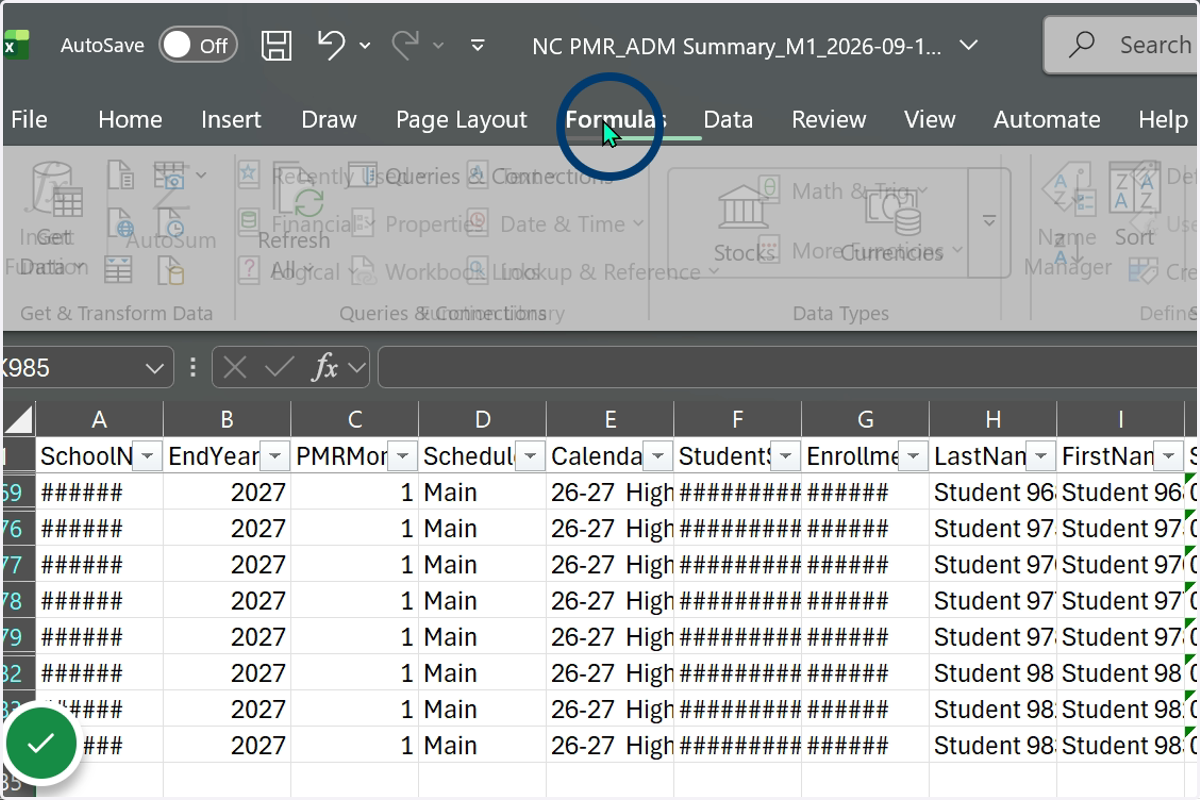Open Customize Quick Access Toolbar menu
The image size is (1200, 800).
tap(478, 45)
